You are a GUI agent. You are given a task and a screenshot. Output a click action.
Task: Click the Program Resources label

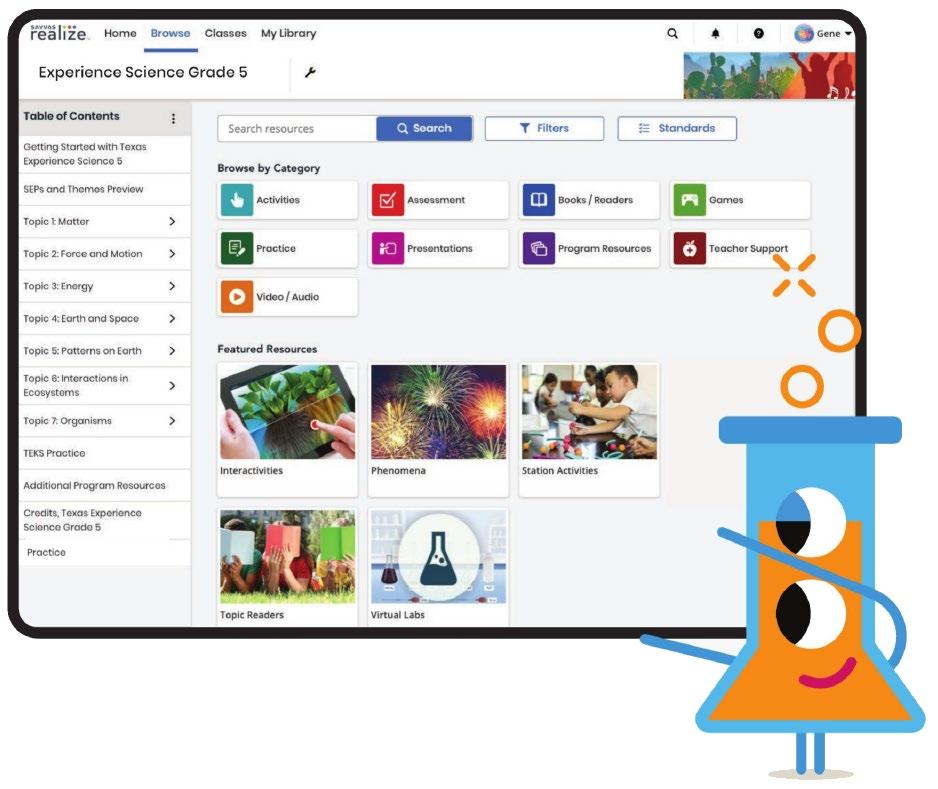click(604, 249)
